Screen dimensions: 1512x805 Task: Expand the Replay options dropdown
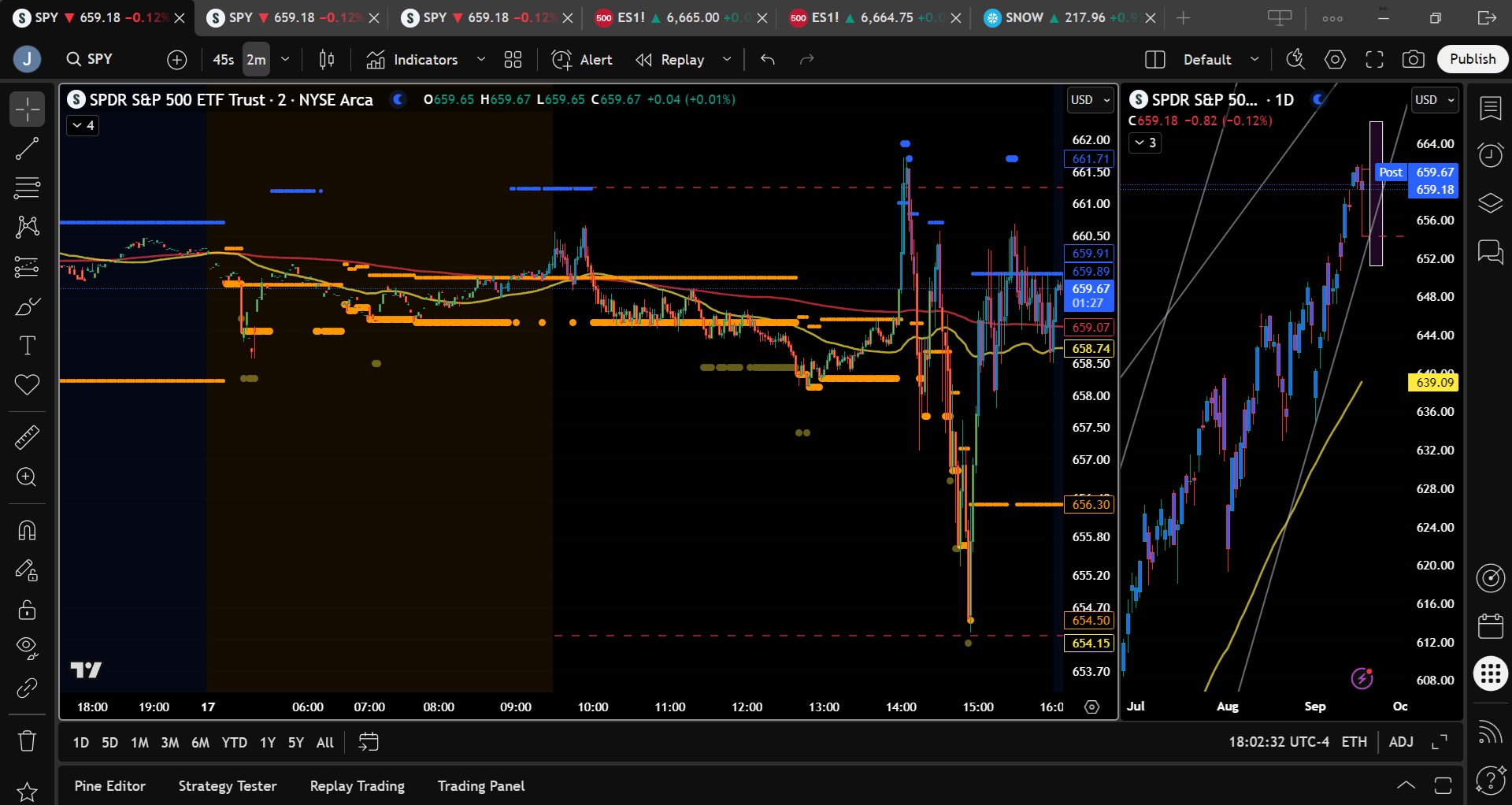727,60
